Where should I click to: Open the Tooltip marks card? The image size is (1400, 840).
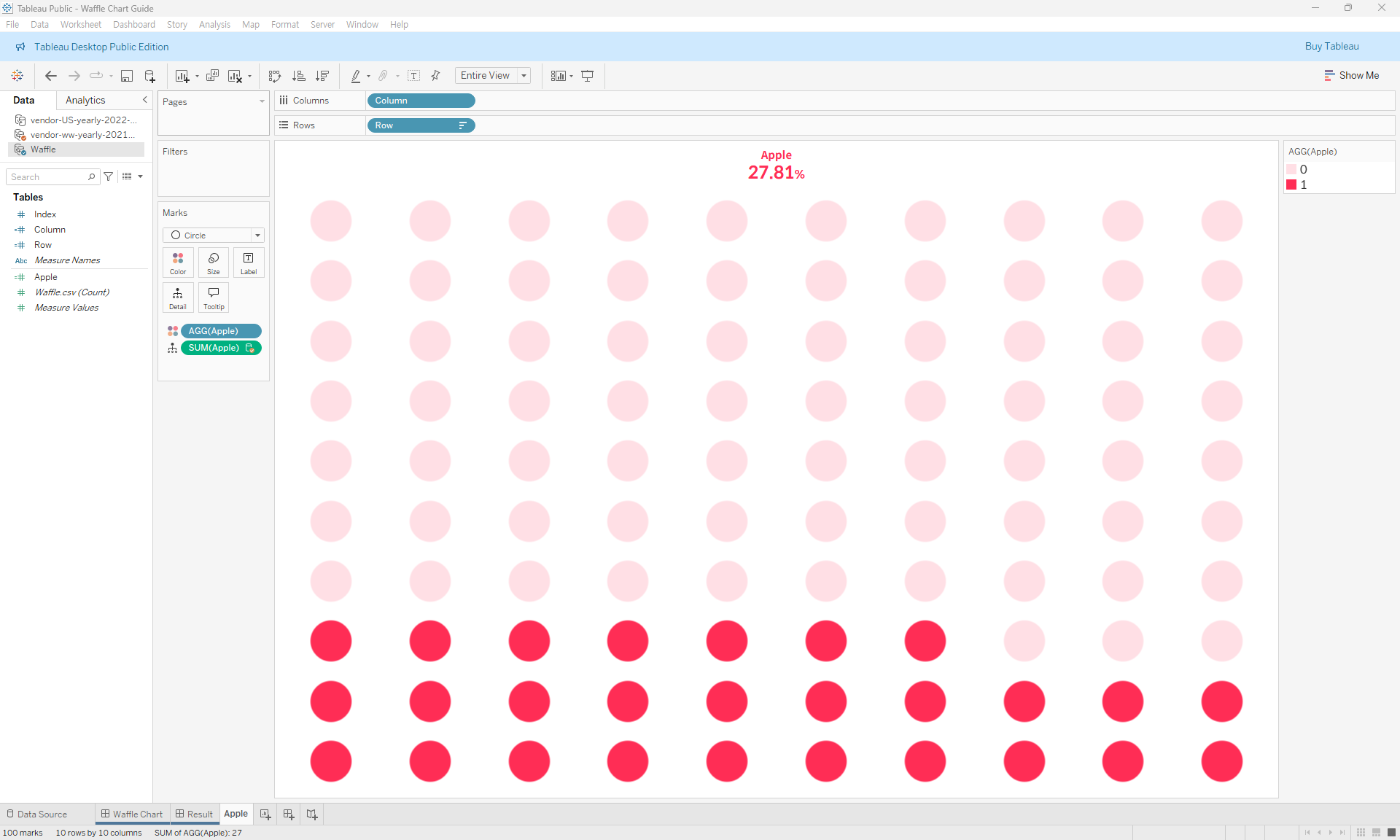tap(214, 297)
